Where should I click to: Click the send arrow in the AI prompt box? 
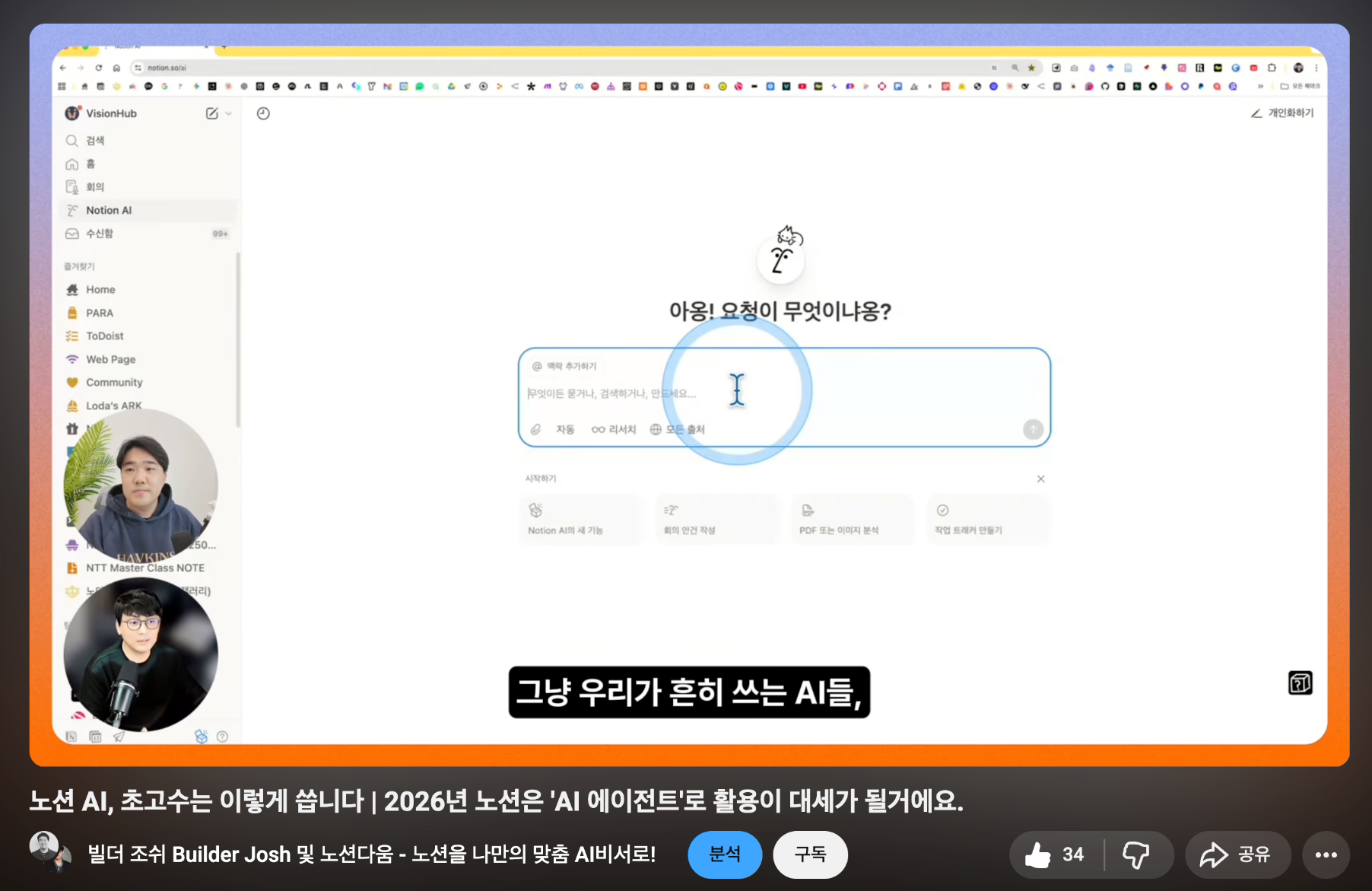[x=1032, y=429]
